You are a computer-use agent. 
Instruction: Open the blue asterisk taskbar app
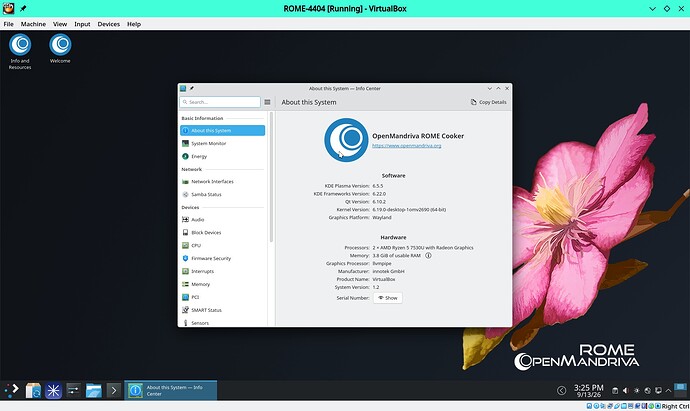point(53,390)
